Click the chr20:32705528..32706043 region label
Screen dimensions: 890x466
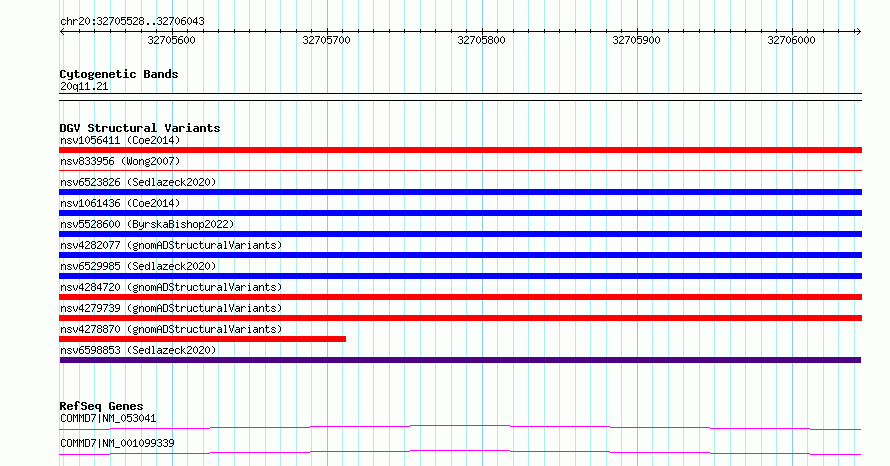(132, 21)
